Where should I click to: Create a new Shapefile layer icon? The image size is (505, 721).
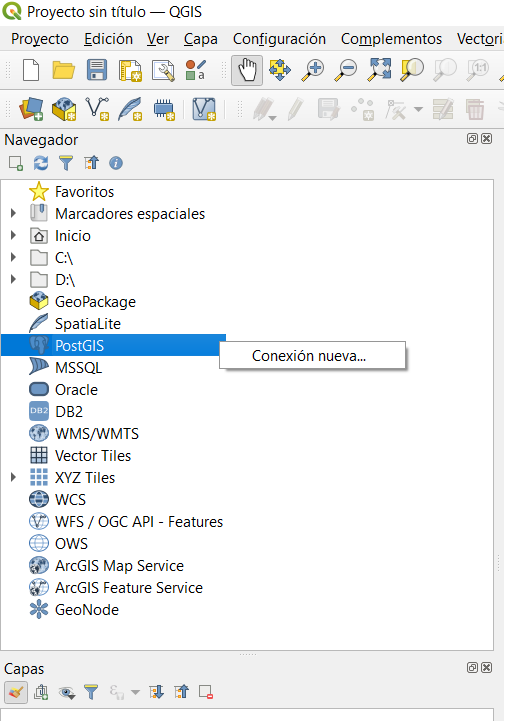[x=98, y=109]
